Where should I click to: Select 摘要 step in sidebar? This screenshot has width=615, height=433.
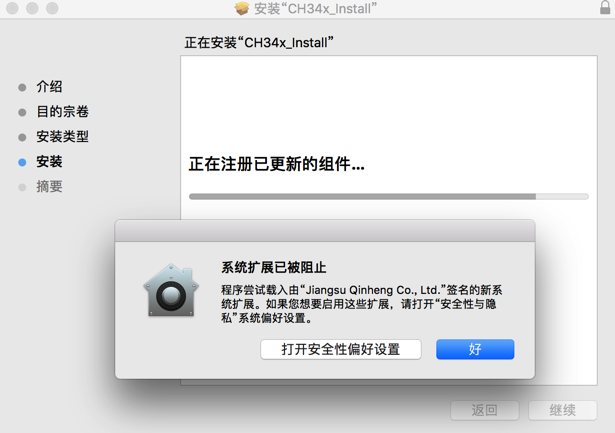point(49,187)
